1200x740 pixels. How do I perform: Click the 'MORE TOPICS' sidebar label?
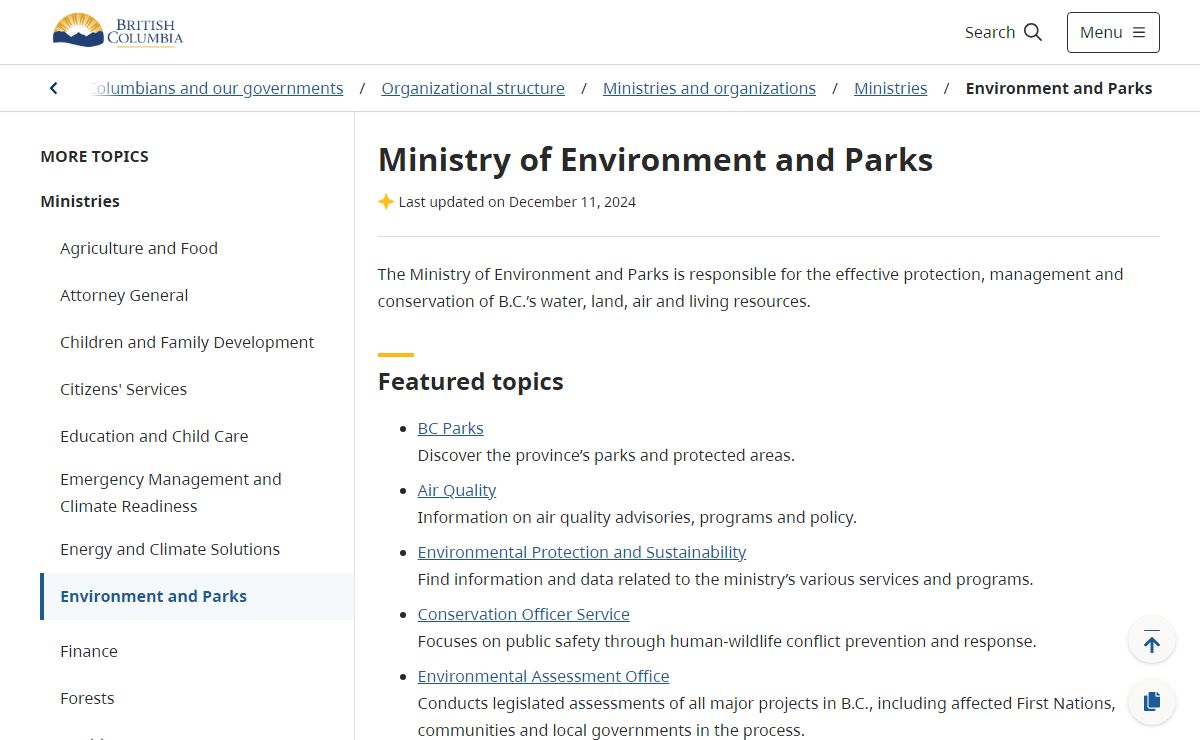pyautogui.click(x=95, y=156)
